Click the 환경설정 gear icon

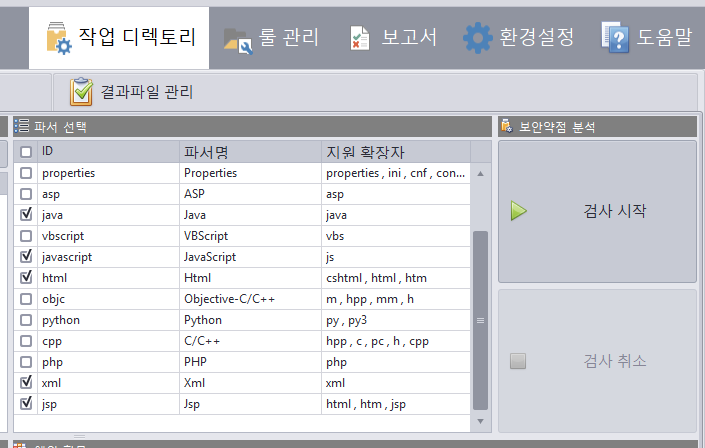click(477, 38)
